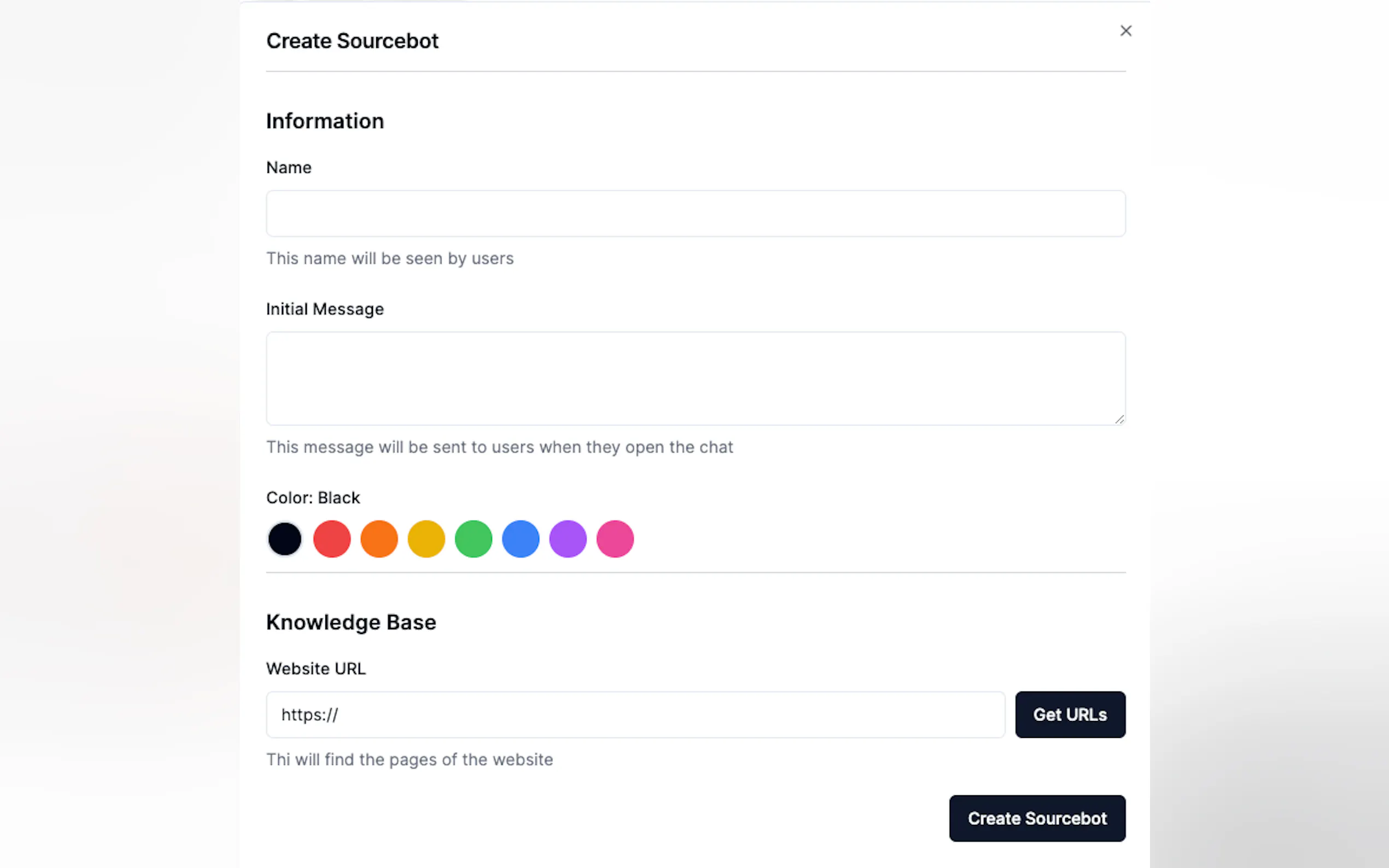
Task: Click the Initial Message text area
Action: pos(696,378)
